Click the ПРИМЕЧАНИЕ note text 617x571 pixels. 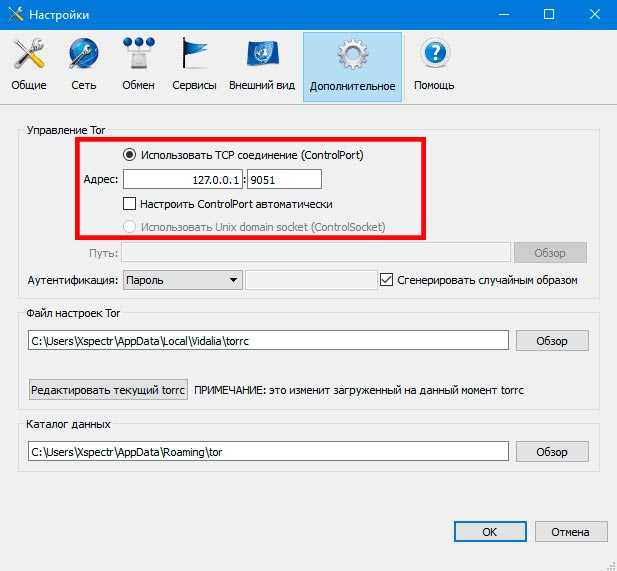point(359,390)
